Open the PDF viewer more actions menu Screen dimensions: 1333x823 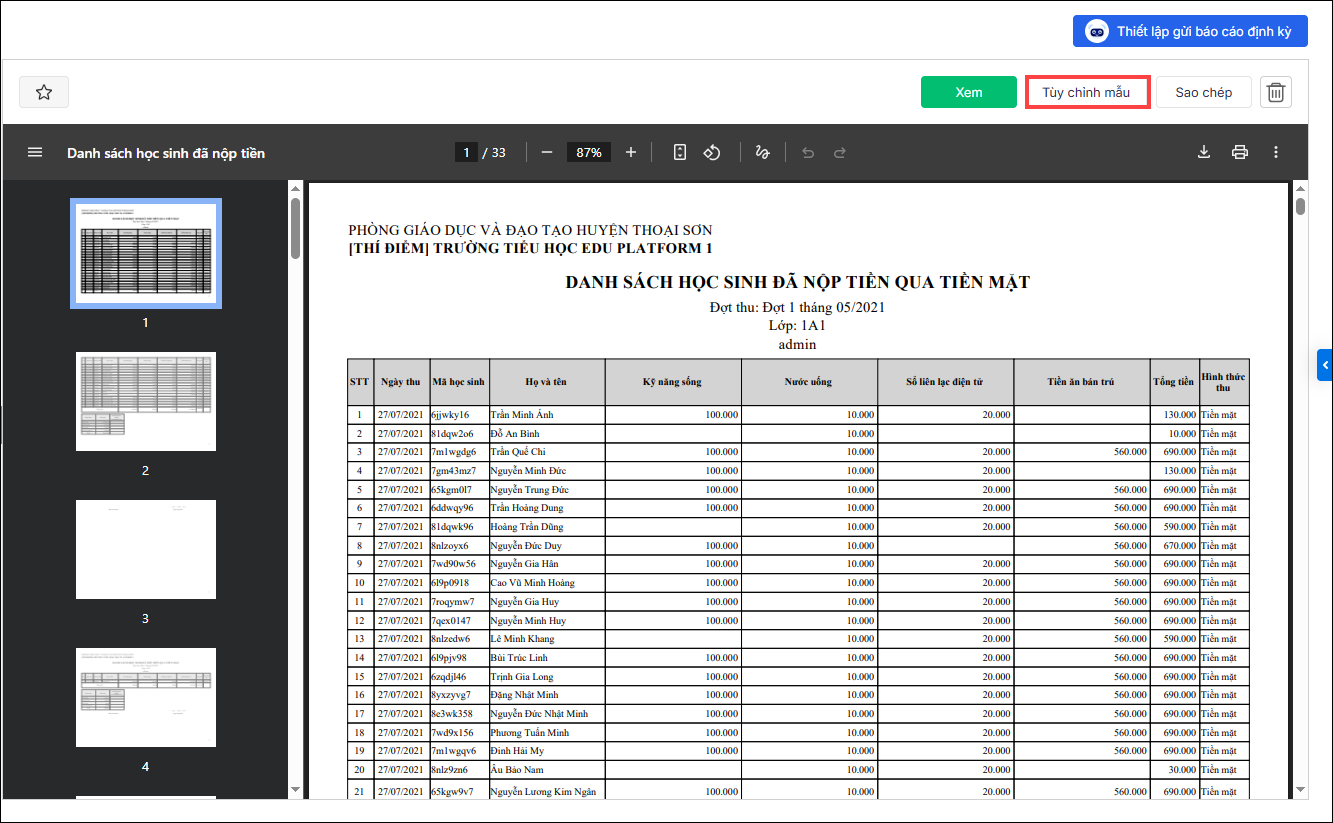1276,152
